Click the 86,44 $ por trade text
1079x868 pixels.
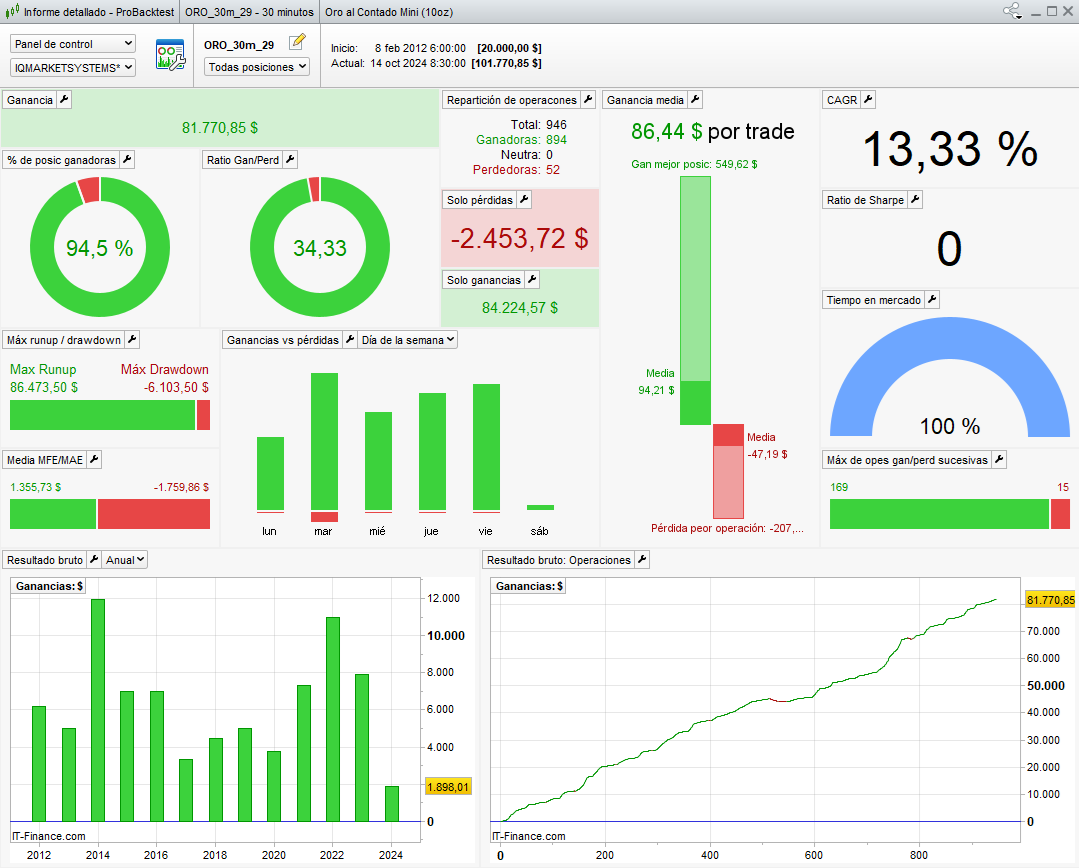[x=713, y=131]
